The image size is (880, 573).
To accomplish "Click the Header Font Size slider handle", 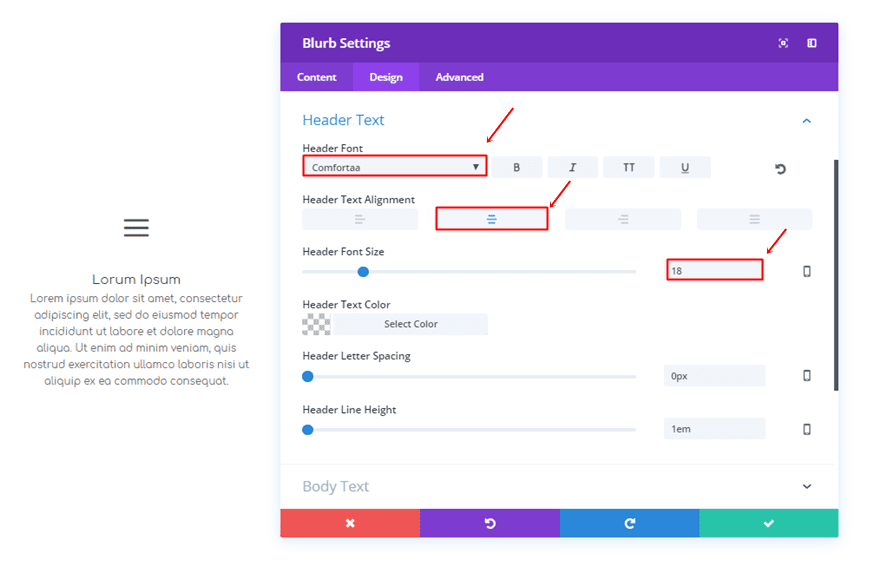I will pyautogui.click(x=363, y=271).
